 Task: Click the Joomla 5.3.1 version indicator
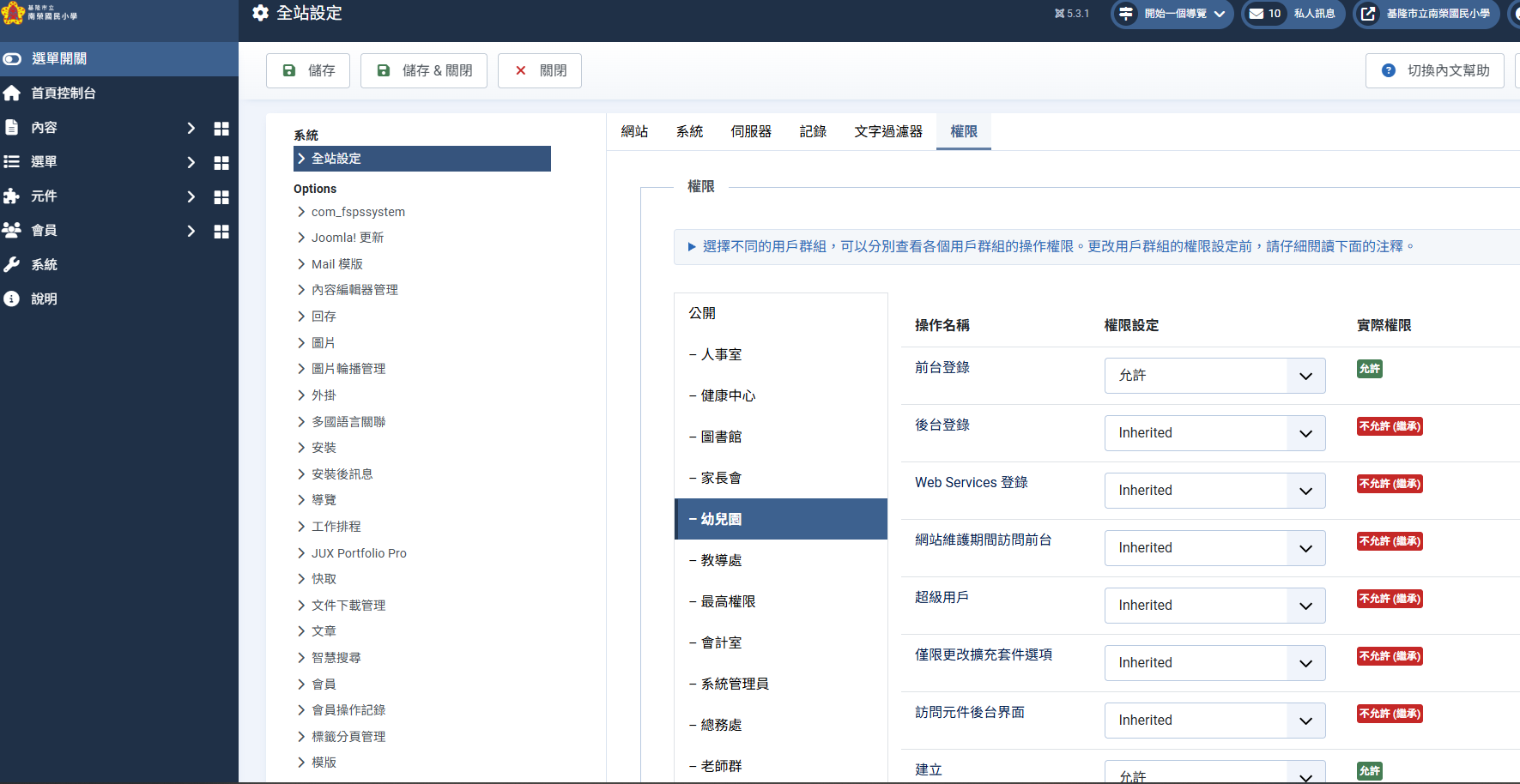(x=1072, y=14)
